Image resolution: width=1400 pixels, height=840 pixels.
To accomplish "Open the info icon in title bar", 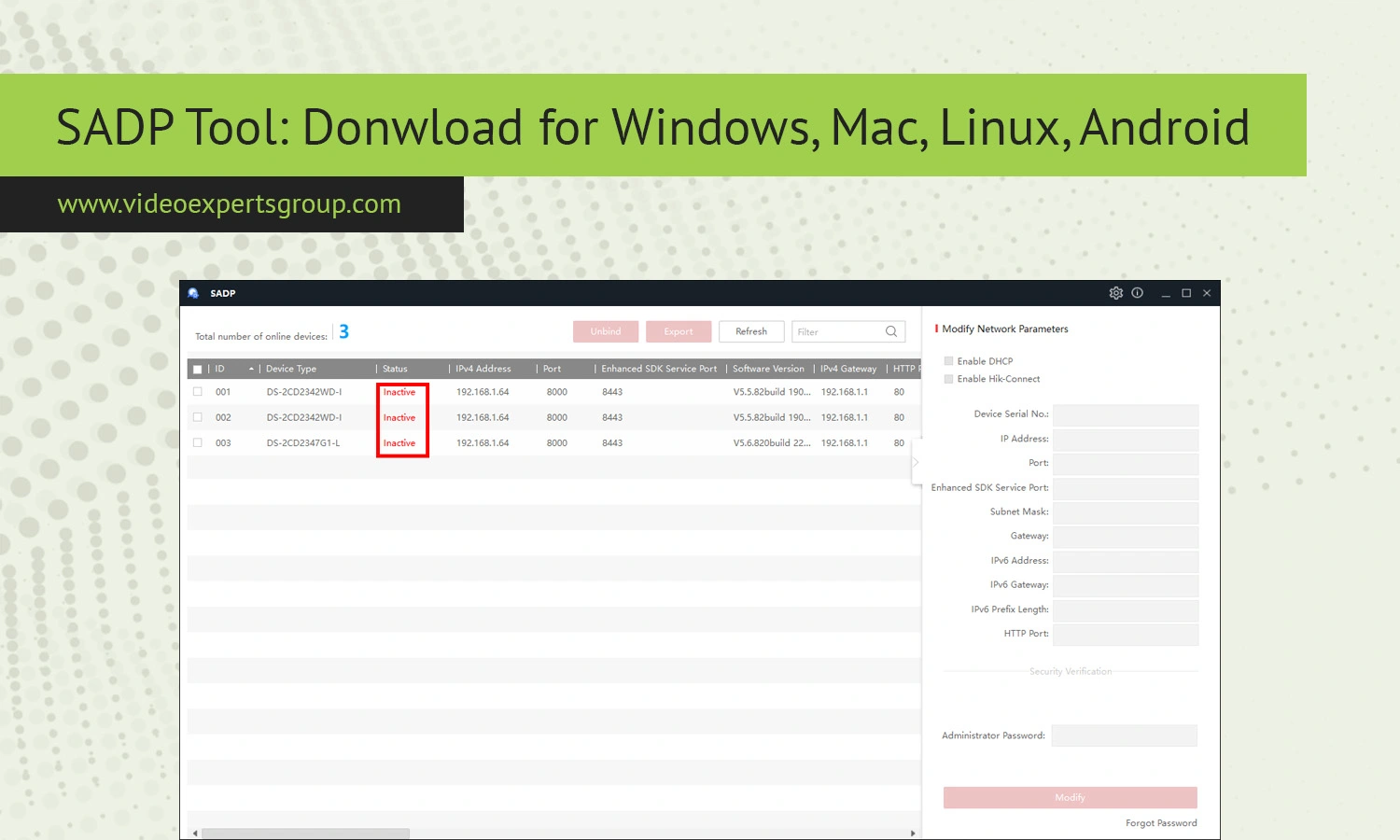I will click(1137, 293).
